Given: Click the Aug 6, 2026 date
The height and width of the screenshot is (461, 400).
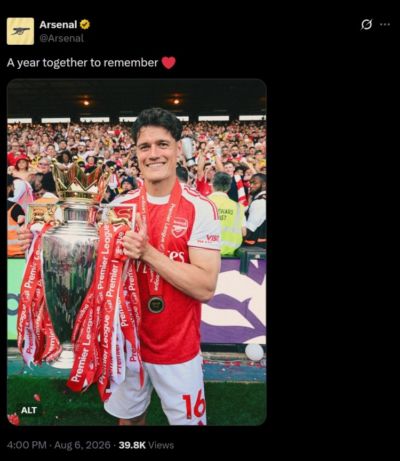Looking at the screenshot, I should 82,445.
